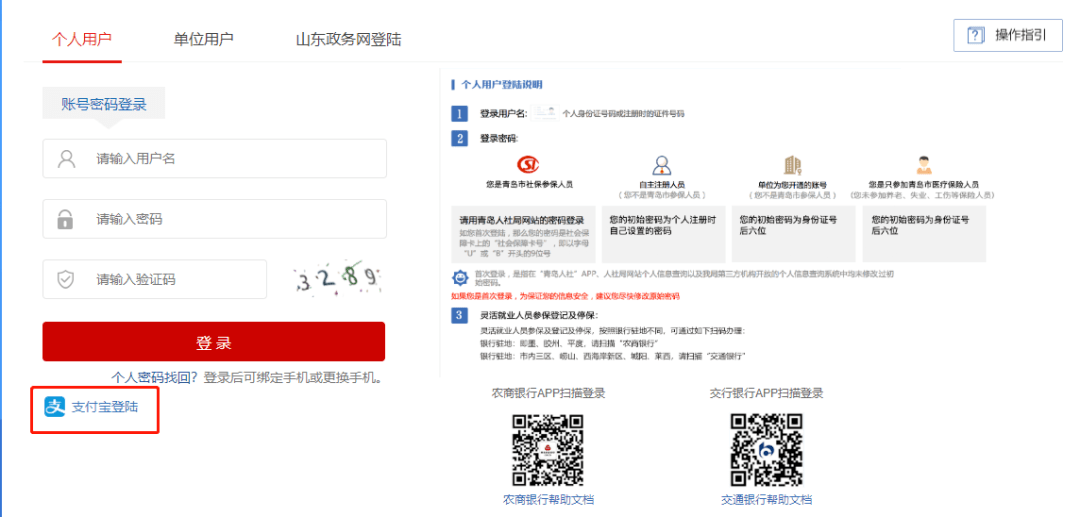Select 山东政务网登陆 tab
Screen dimensions: 1080x517
tap(349, 39)
